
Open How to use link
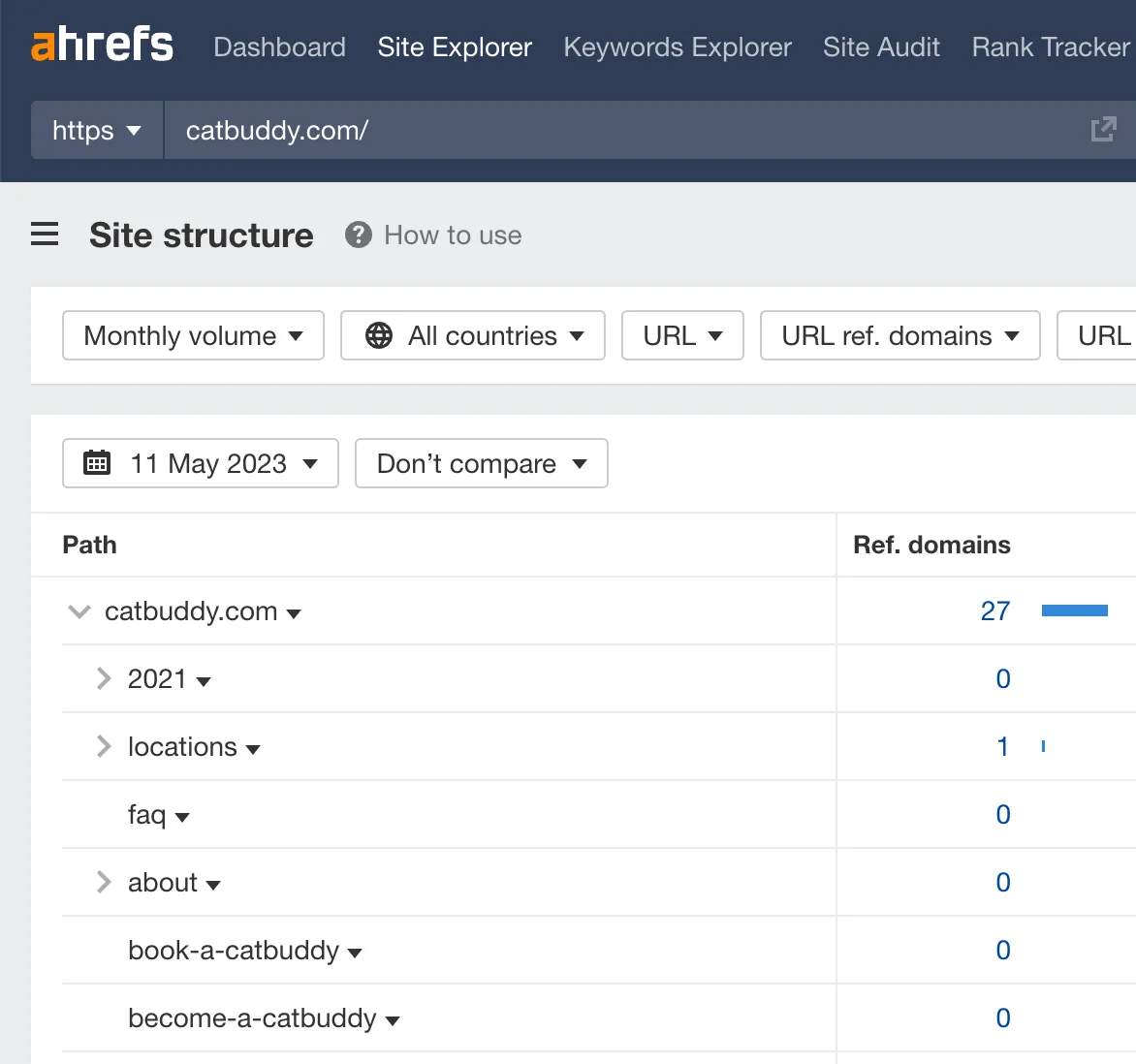click(x=453, y=235)
